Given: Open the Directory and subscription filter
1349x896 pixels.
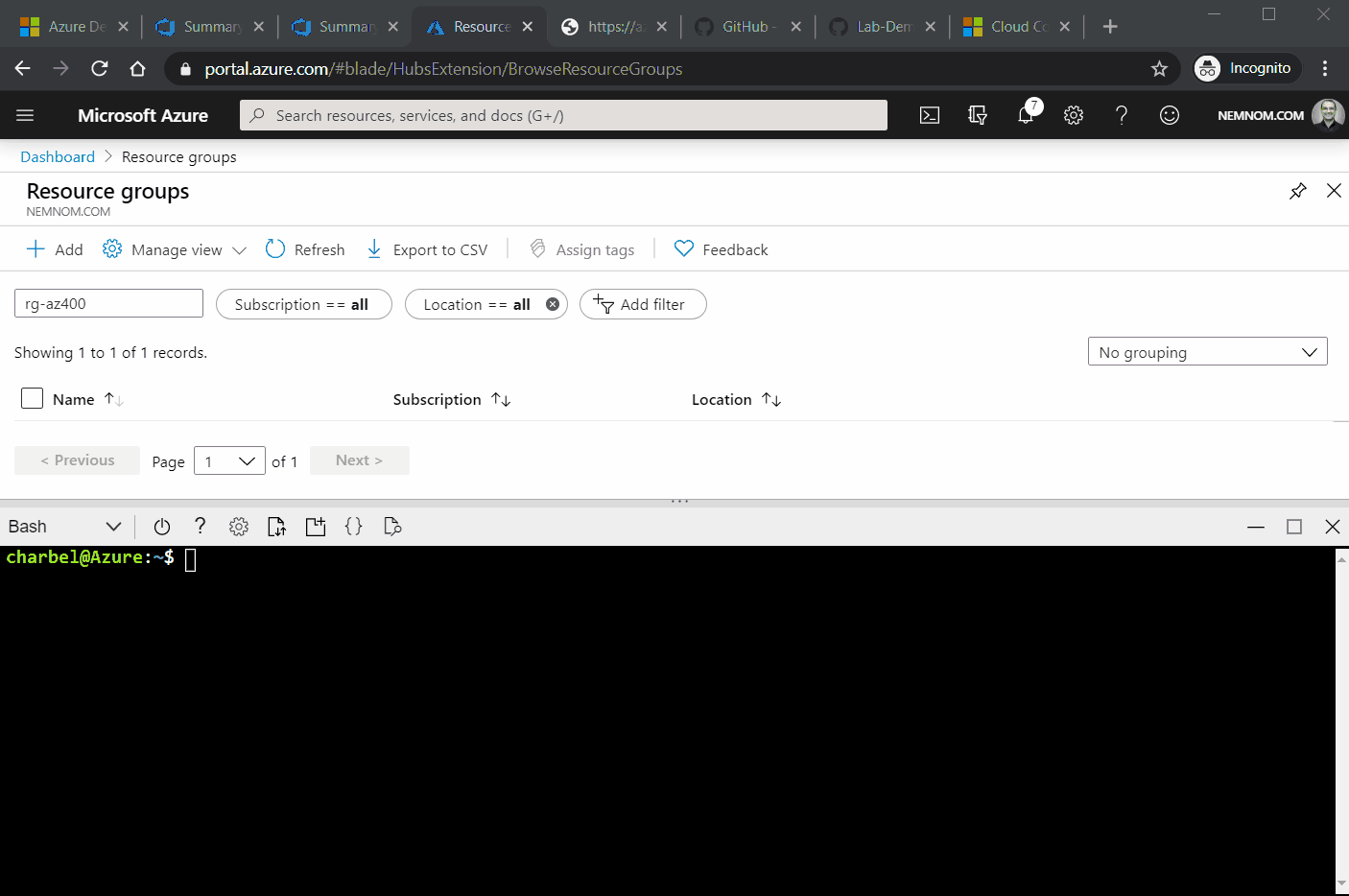Looking at the screenshot, I should click(x=978, y=115).
